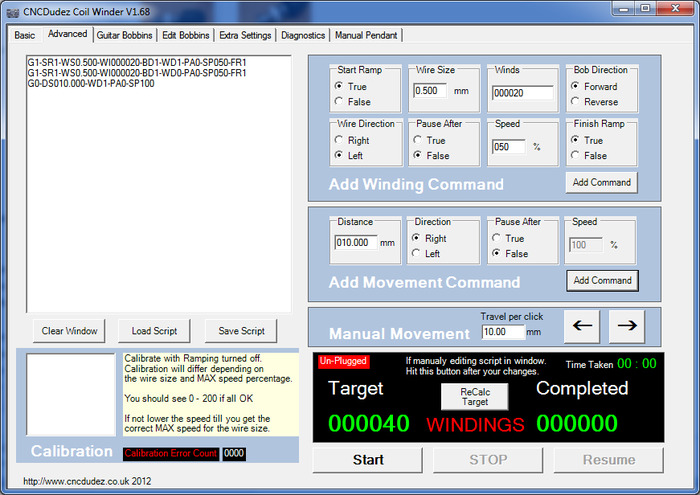Viewport: 700px width, 495px height.
Task: Click the Target count 000040
Action: 369,423
